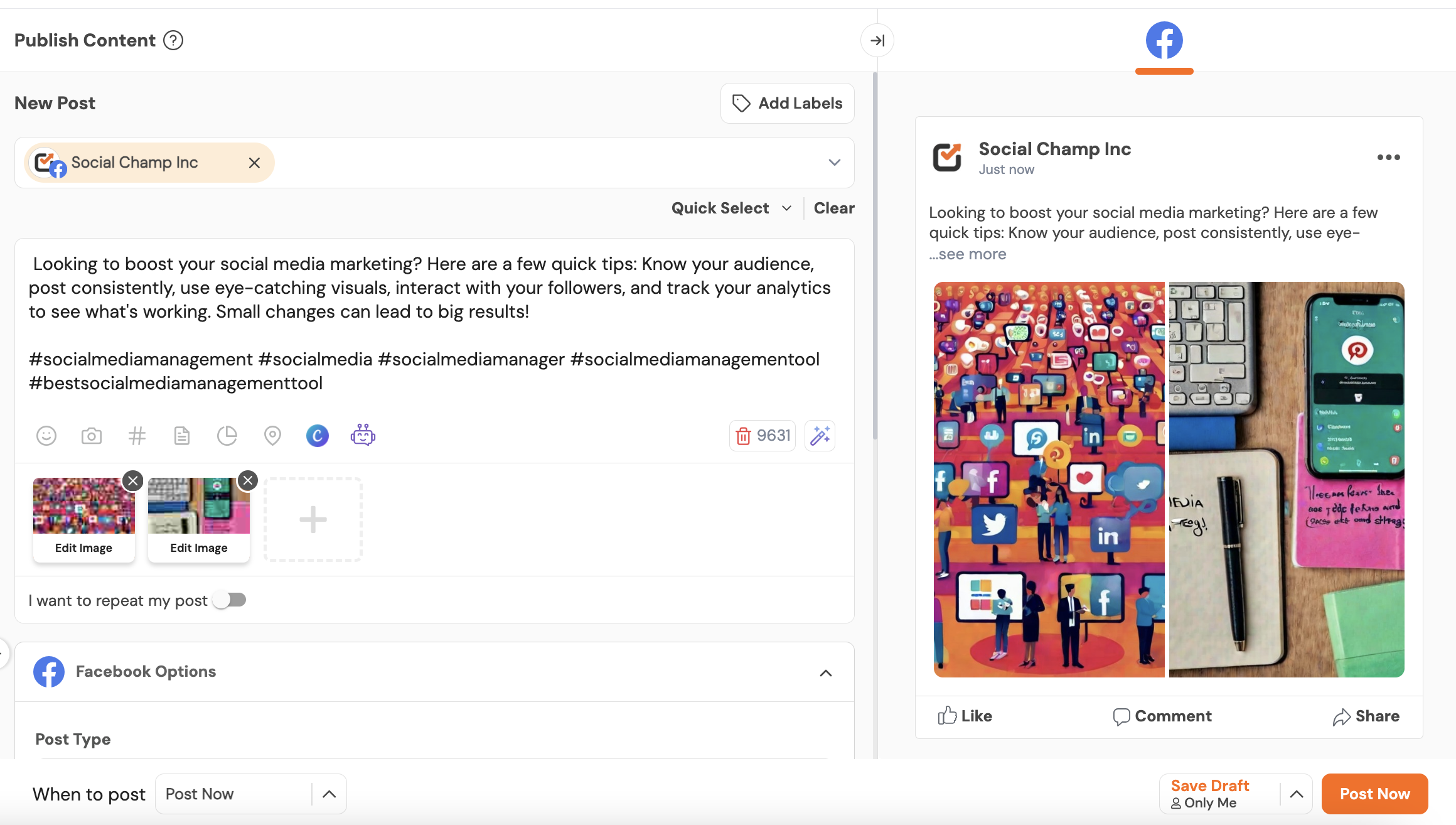The width and height of the screenshot is (1456, 825).
Task: Click the Add Labels button
Action: coord(788,104)
